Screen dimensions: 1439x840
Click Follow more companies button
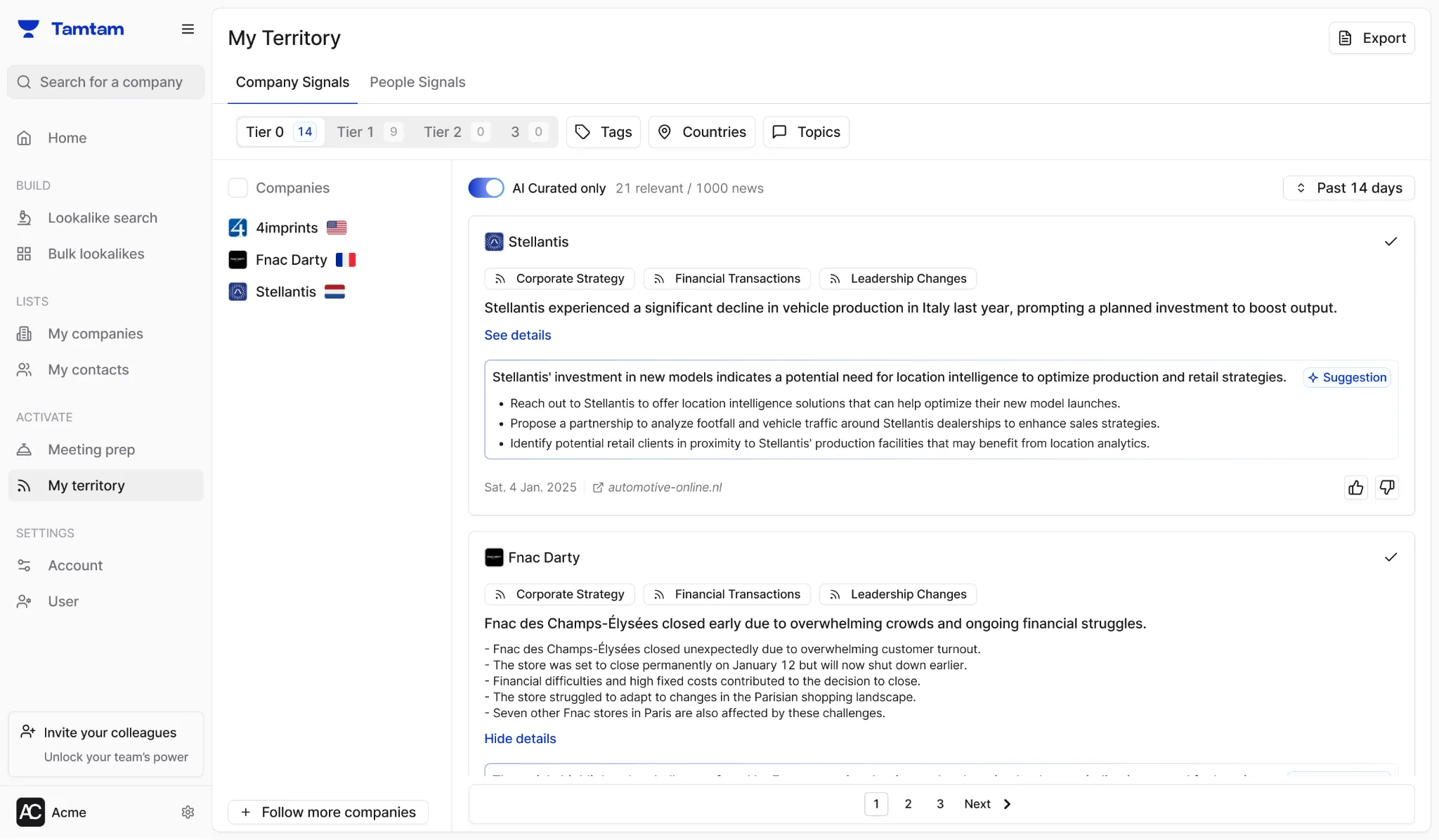tap(328, 812)
